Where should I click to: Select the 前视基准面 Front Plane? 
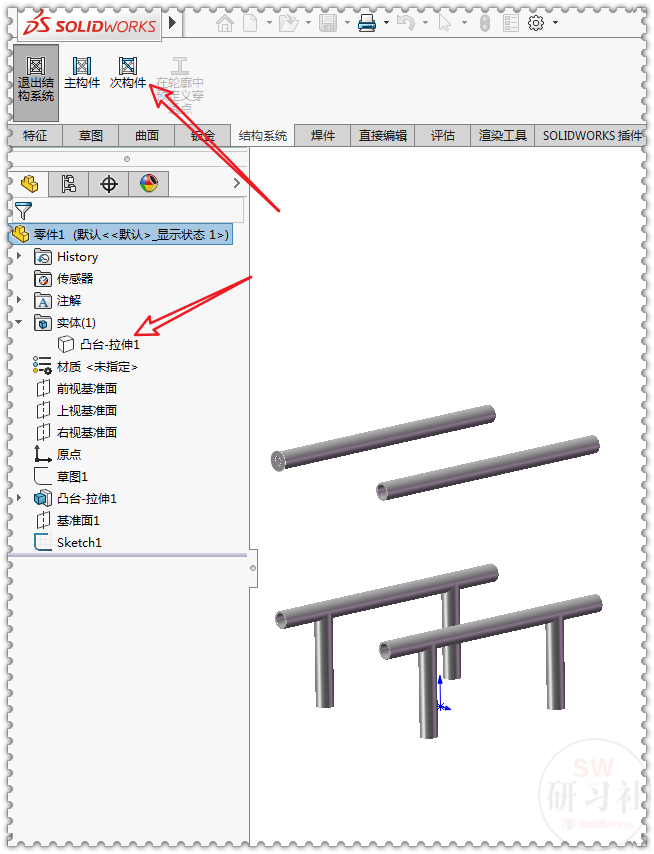pos(76,389)
